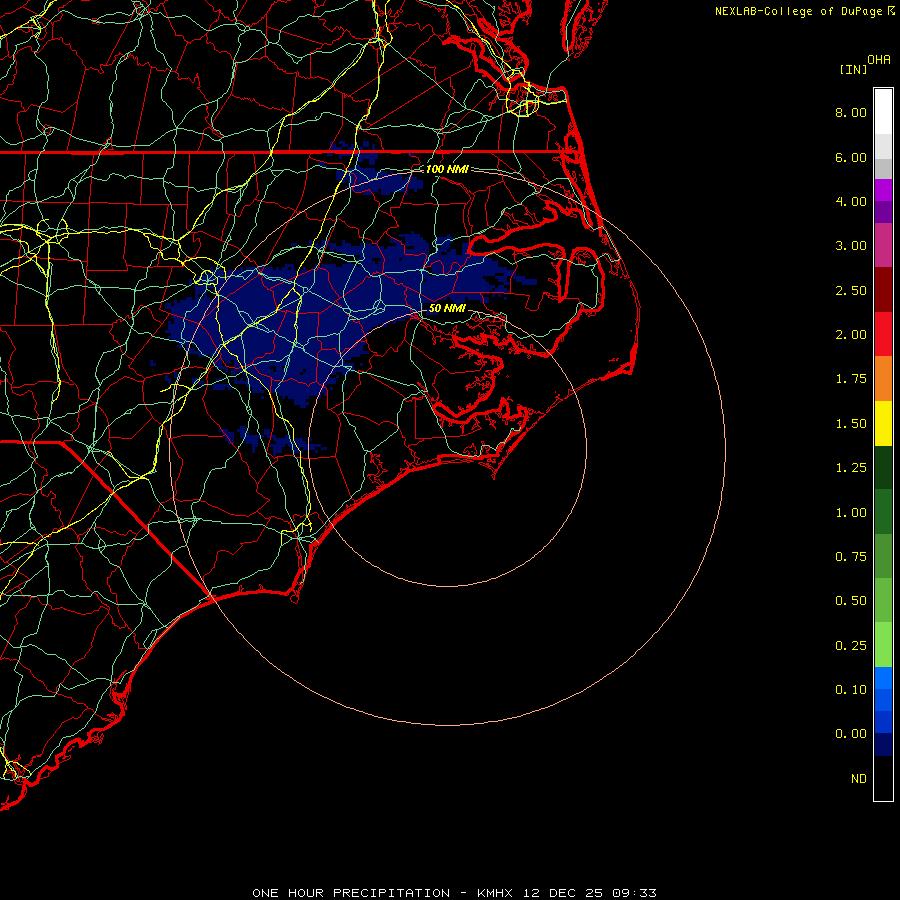Click the 0.75 legend value
Image resolution: width=900 pixels, height=900 pixels.
point(851,557)
